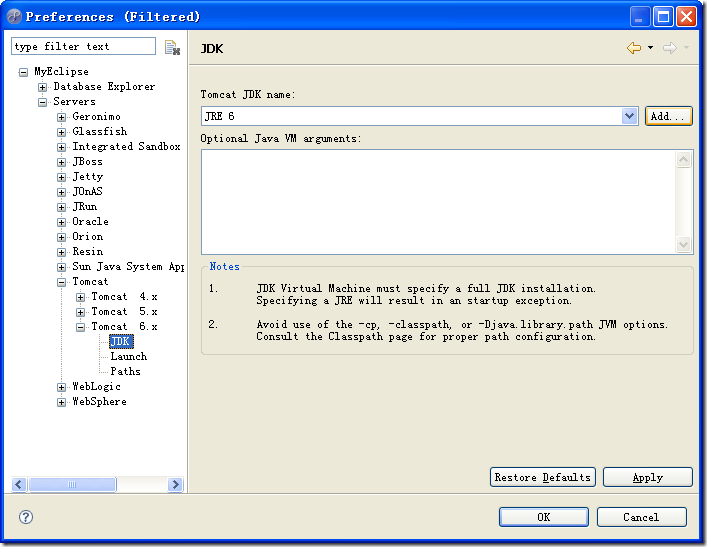
Task: Select the JDK tree item
Action: pyautogui.click(x=121, y=341)
